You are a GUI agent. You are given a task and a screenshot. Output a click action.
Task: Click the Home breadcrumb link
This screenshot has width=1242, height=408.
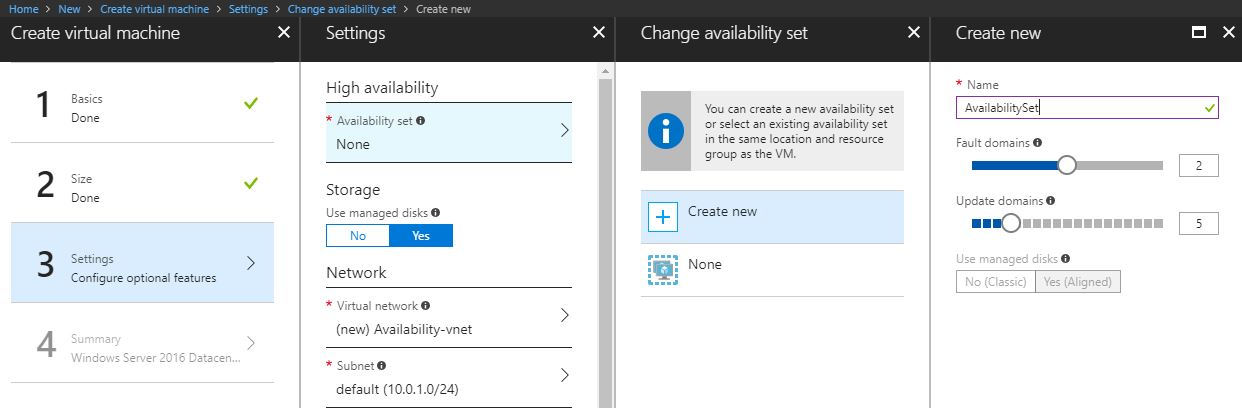pos(23,9)
